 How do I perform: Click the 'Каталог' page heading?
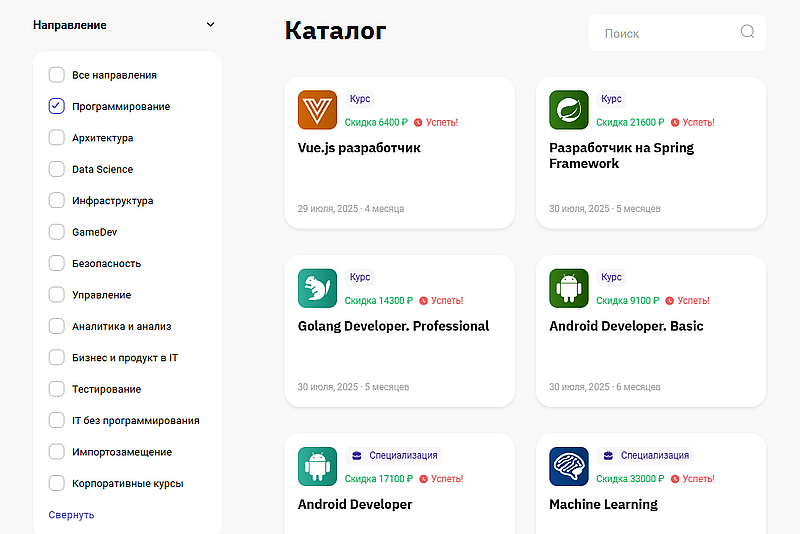tap(335, 31)
